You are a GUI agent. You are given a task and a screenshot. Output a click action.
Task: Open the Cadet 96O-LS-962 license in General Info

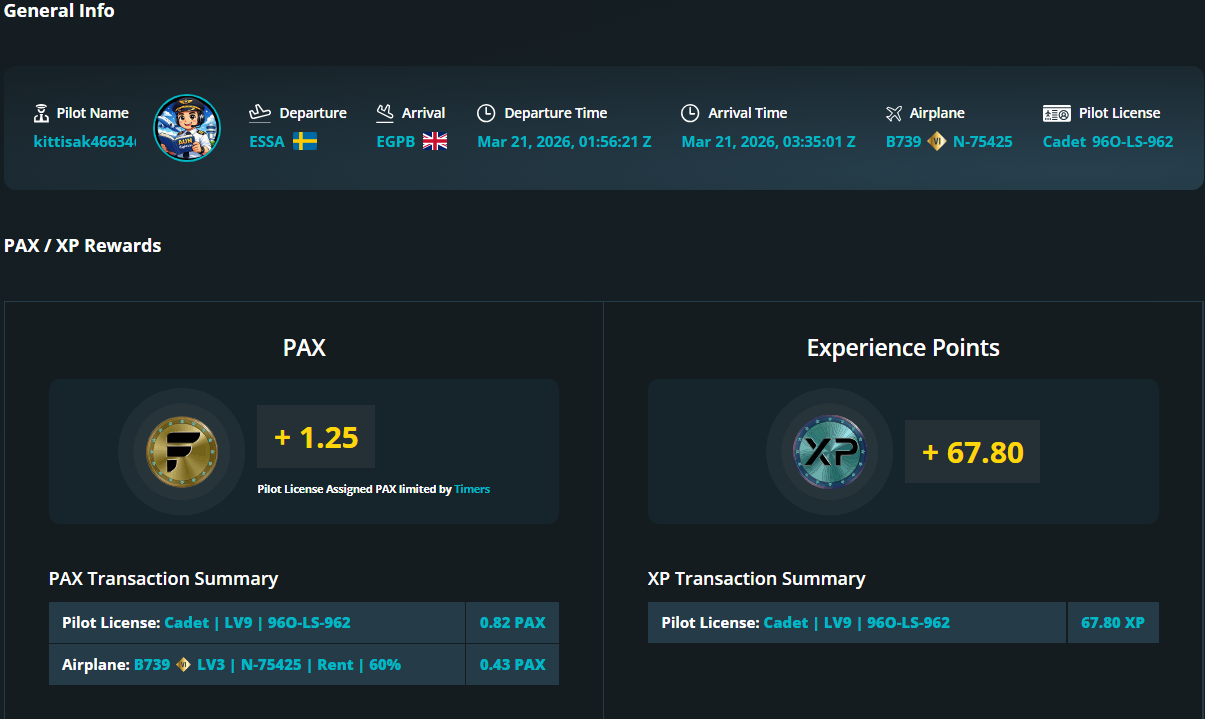(x=1107, y=141)
